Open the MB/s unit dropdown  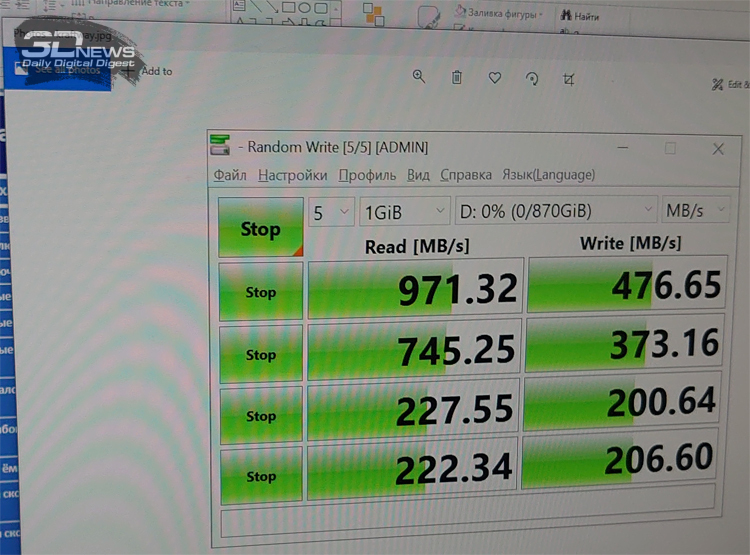point(696,210)
